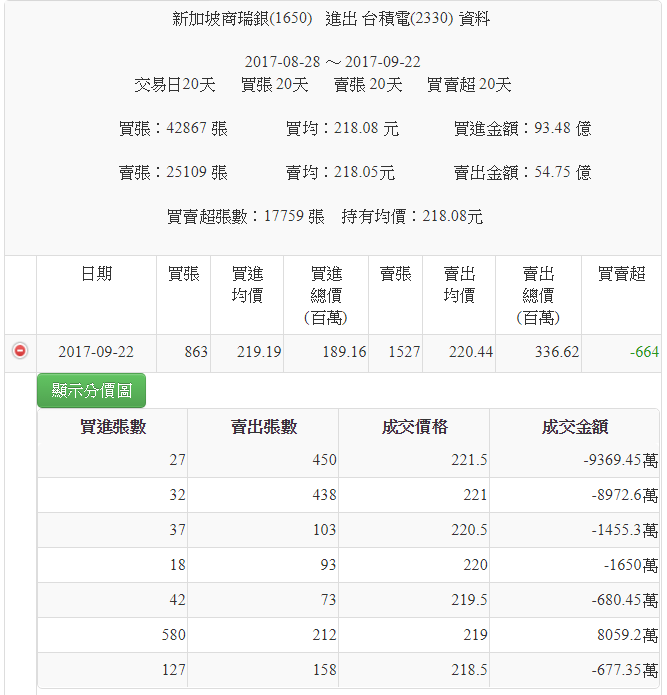Click the 買進張數 header in detail table
Screen dimensions: 667x695
pos(113,427)
